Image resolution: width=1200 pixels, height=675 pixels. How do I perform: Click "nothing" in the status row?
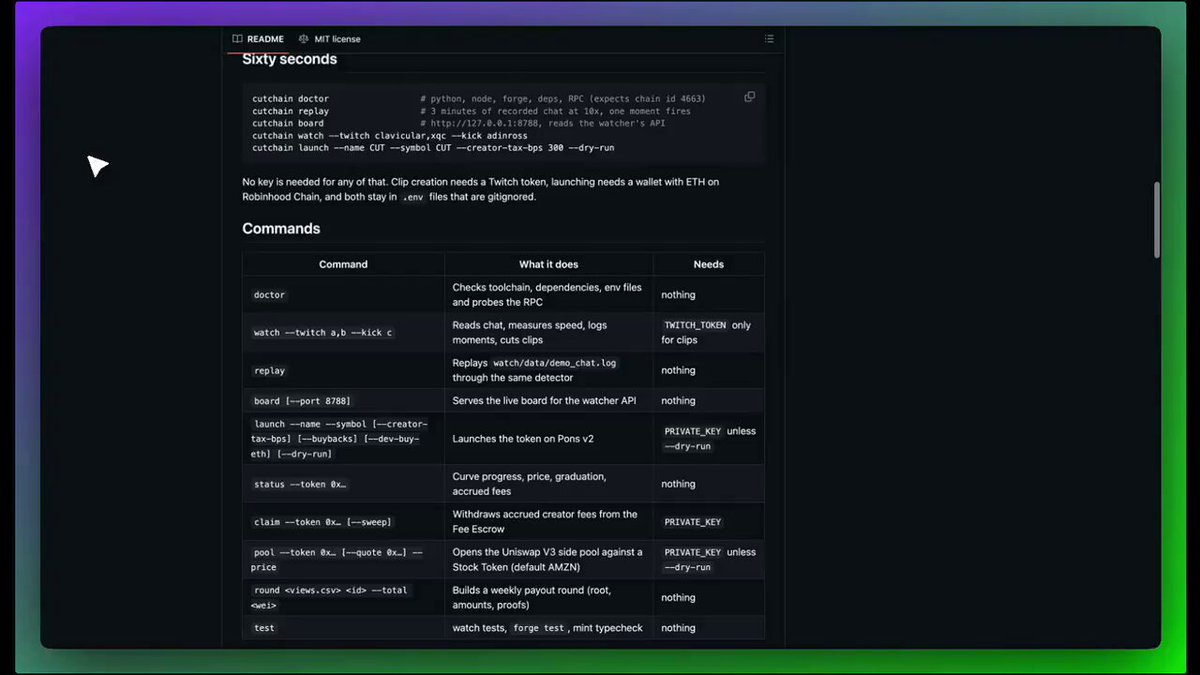click(x=678, y=484)
